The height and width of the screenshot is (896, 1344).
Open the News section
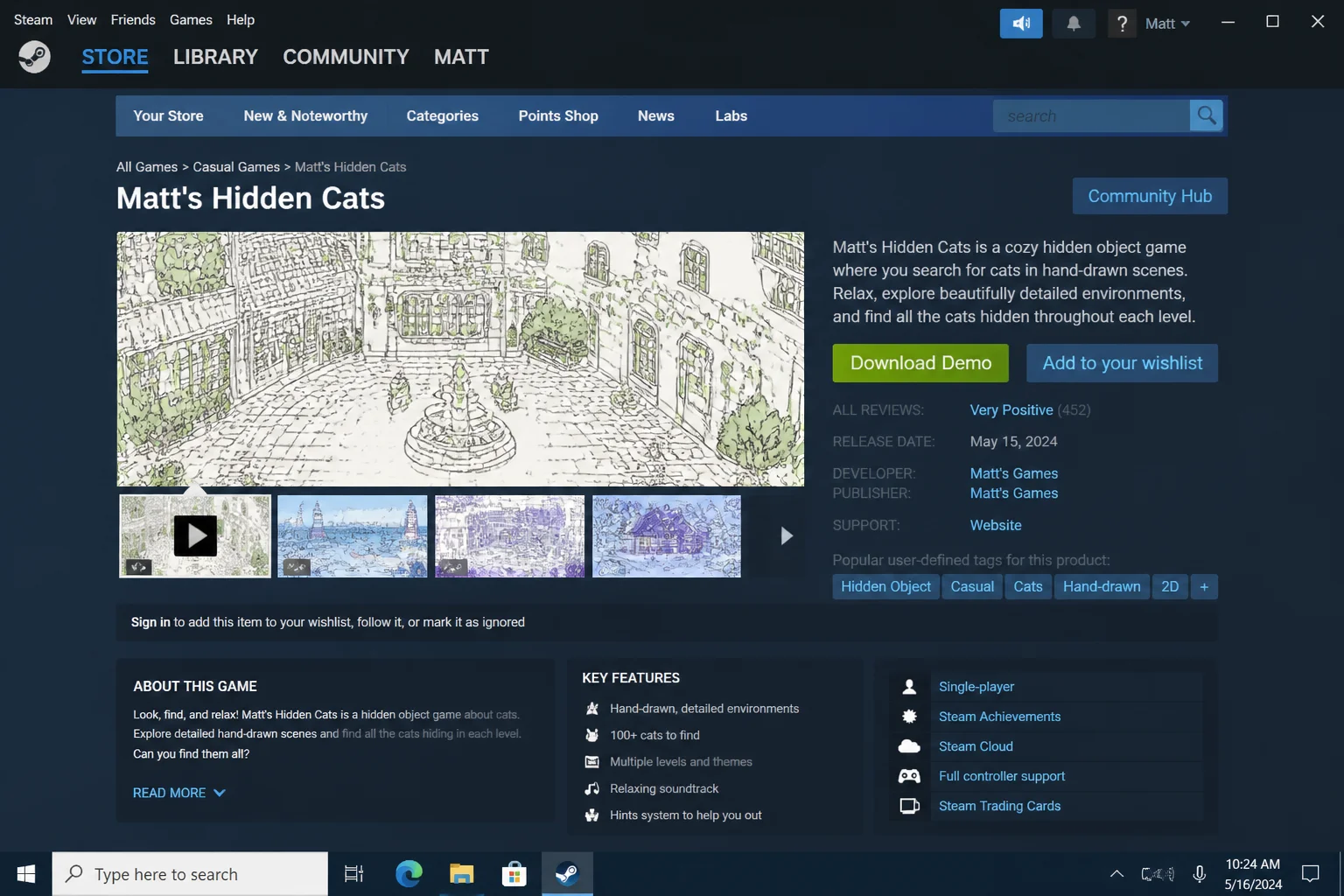655,115
